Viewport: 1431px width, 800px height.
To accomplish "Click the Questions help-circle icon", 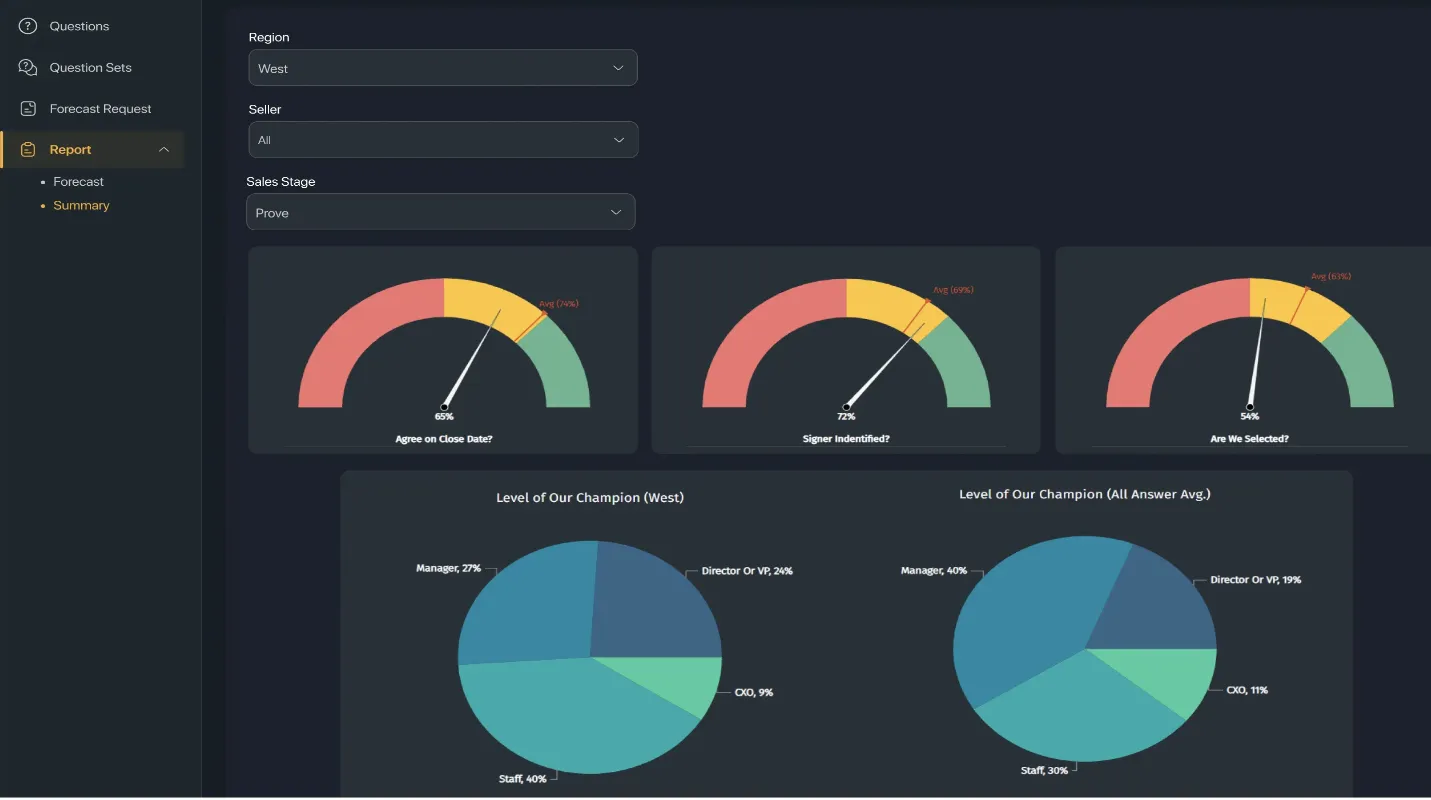I will pyautogui.click(x=28, y=26).
